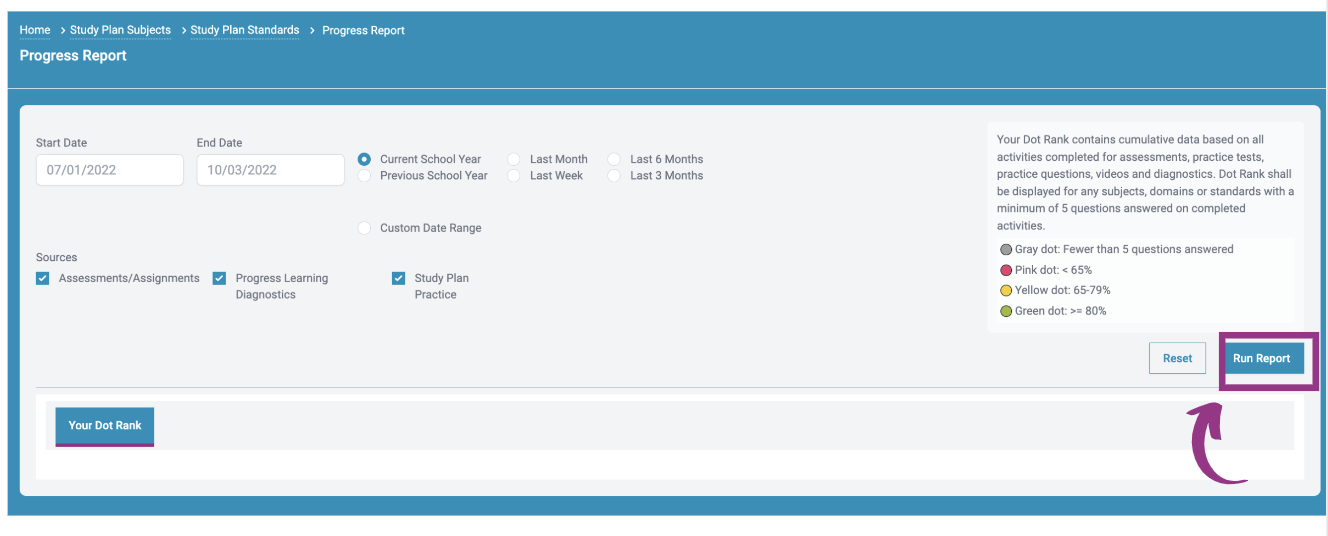Viewport: 1328px width, 536px height.
Task: Click the End Date field
Action: 271,170
